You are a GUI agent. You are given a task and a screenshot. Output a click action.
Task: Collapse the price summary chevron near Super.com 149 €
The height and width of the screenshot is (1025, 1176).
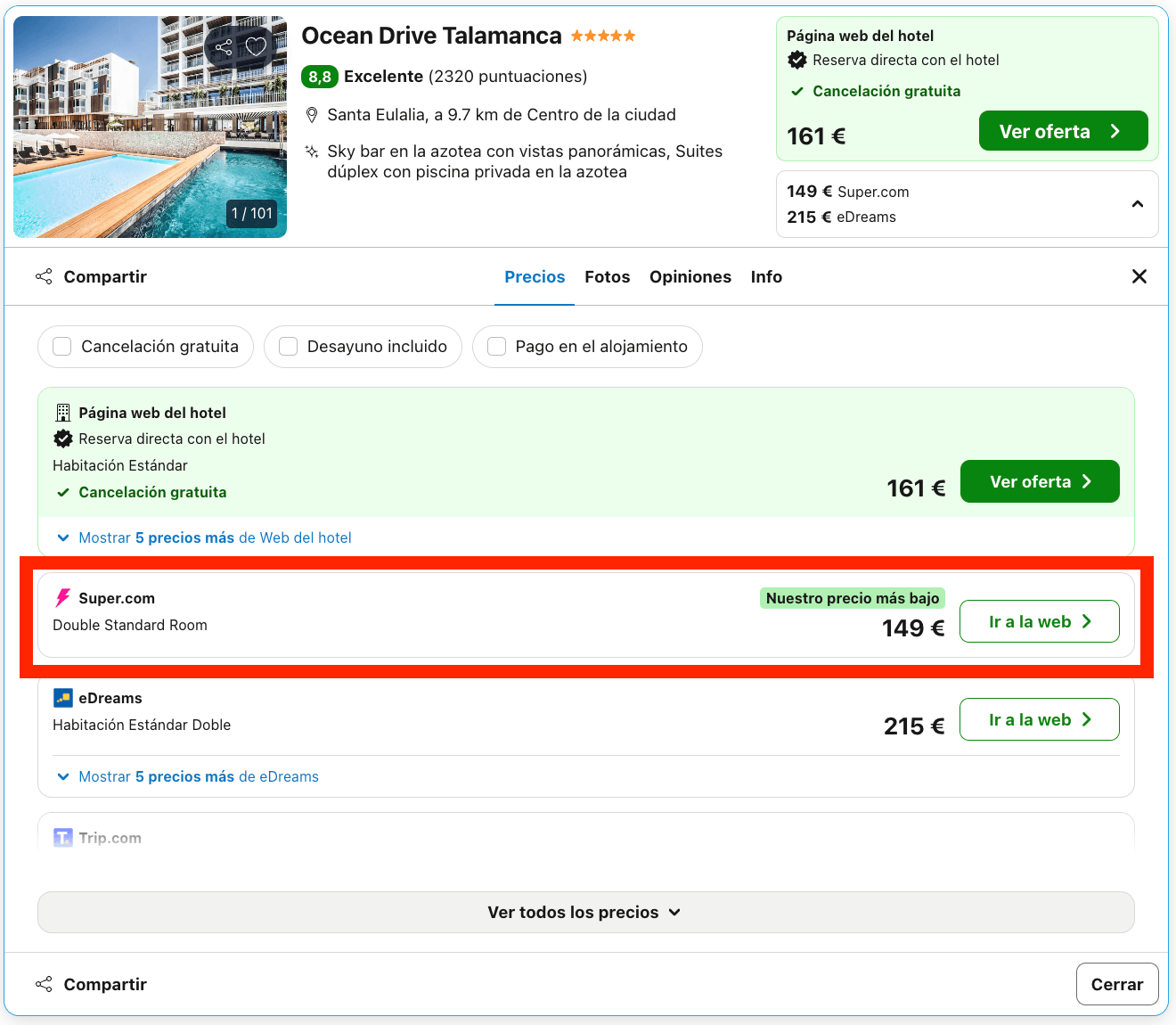click(x=1137, y=204)
